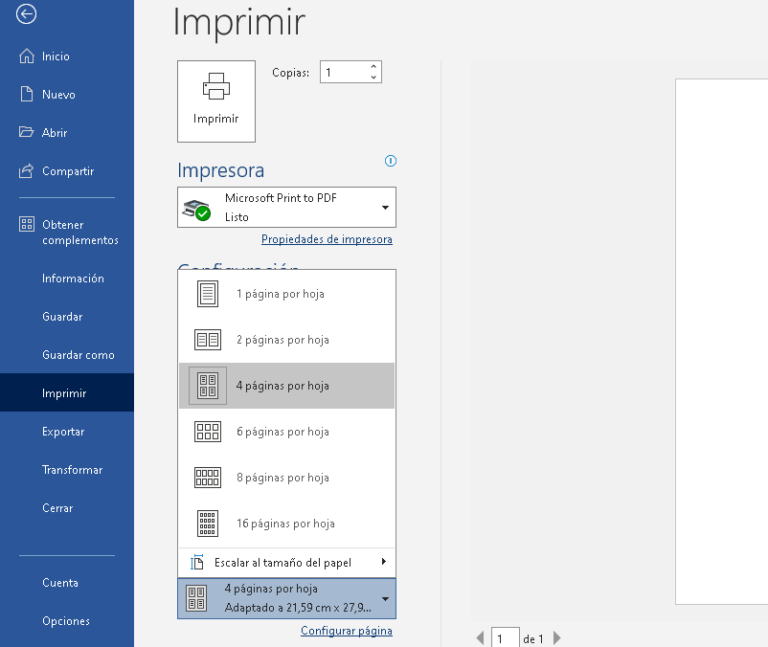
Task: Click the 16 páginas por hoja icon
Action: pyautogui.click(x=207, y=523)
